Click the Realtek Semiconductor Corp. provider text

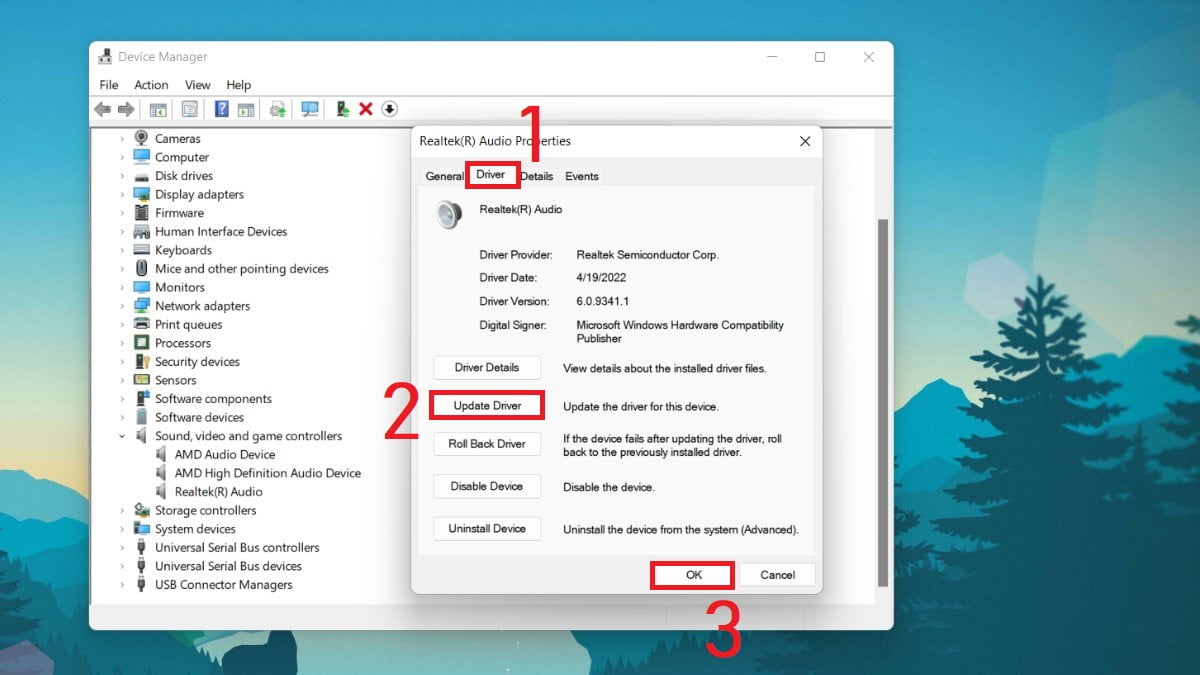click(x=647, y=255)
